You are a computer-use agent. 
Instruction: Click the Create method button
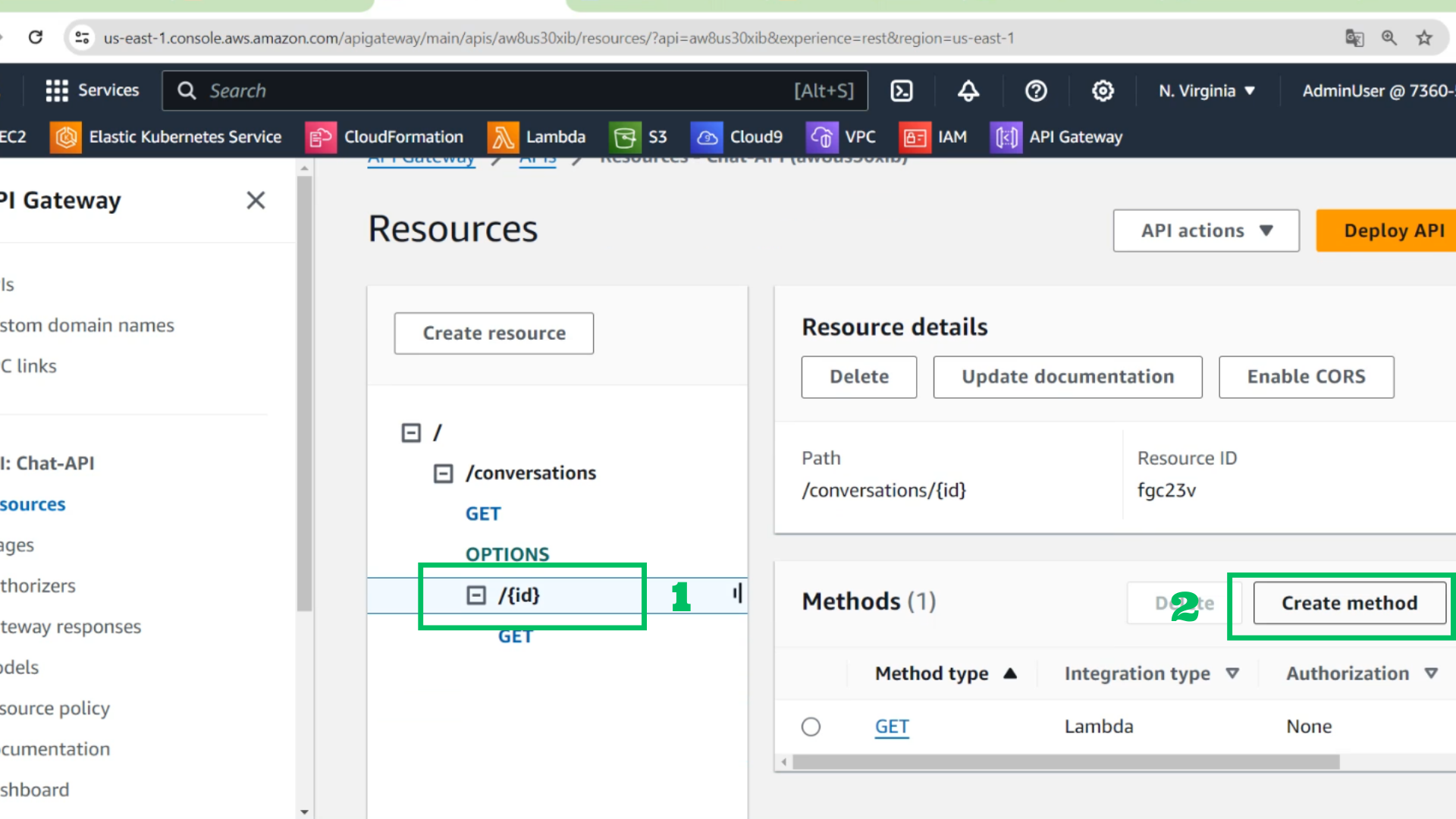point(1349,603)
